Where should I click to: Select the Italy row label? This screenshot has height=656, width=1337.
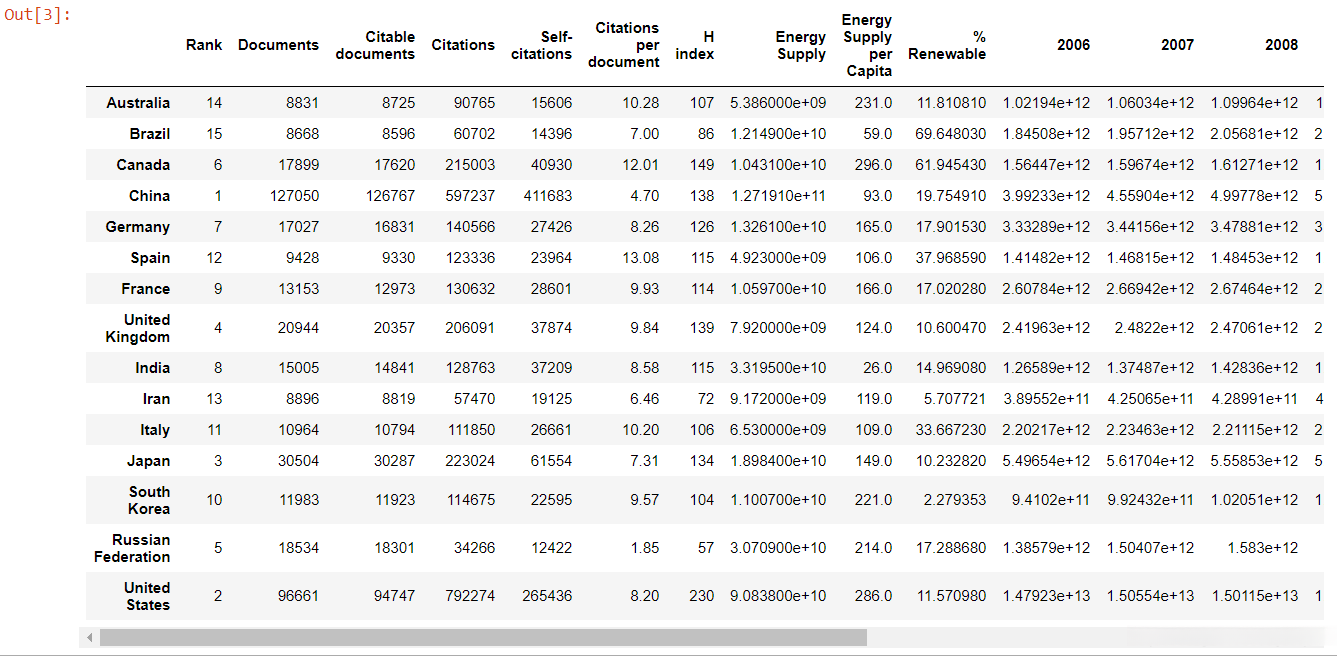[x=155, y=430]
